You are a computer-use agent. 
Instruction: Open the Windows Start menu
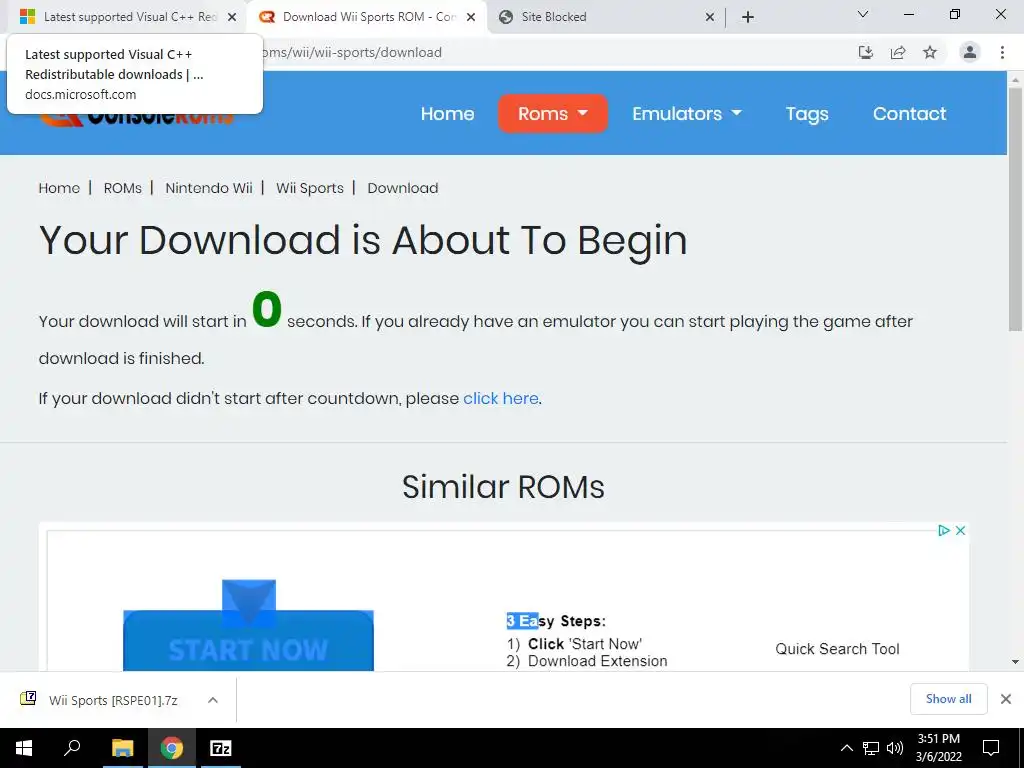(24, 748)
